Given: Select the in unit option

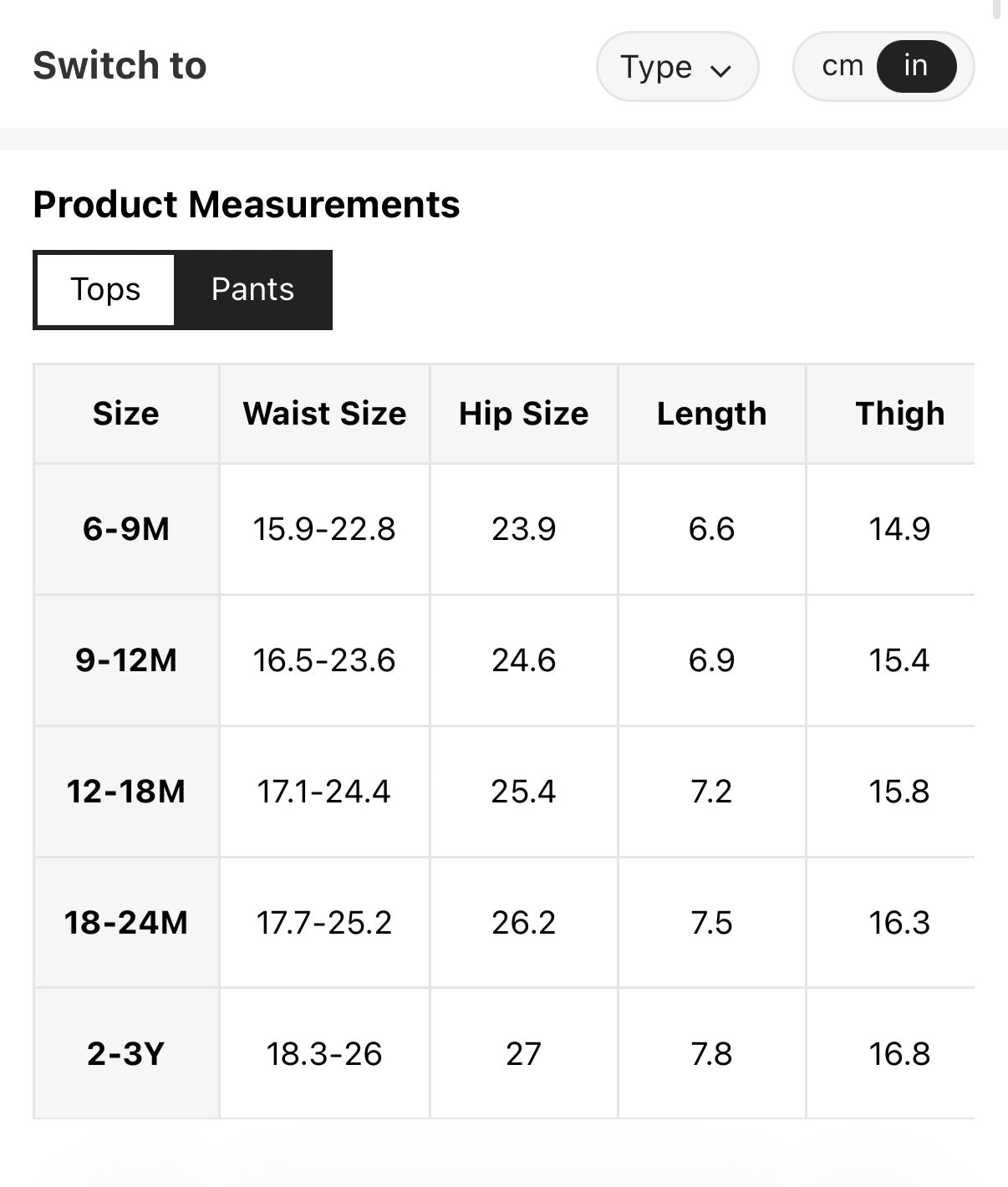Looking at the screenshot, I should [914, 65].
